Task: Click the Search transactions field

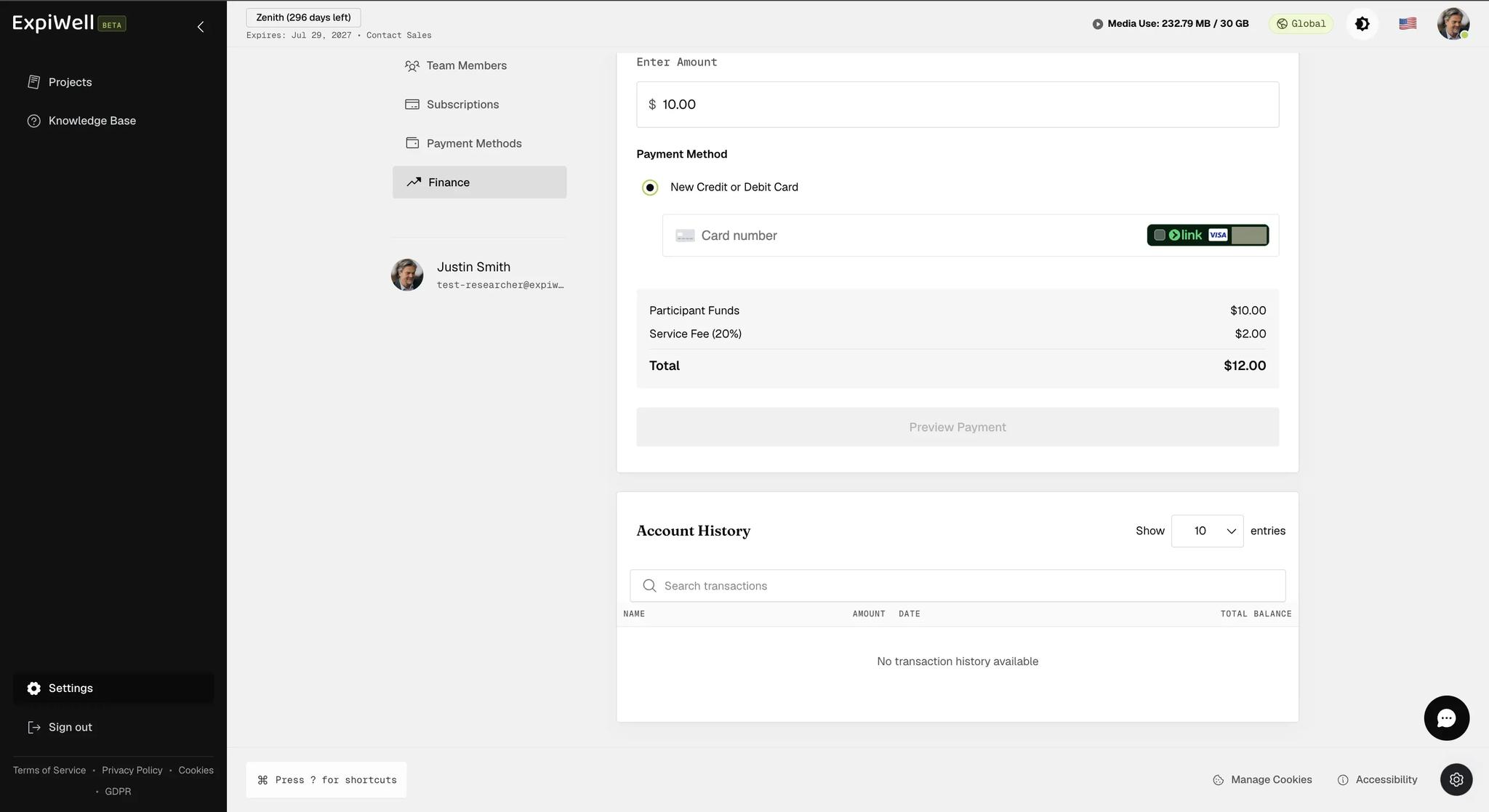Action: click(957, 586)
